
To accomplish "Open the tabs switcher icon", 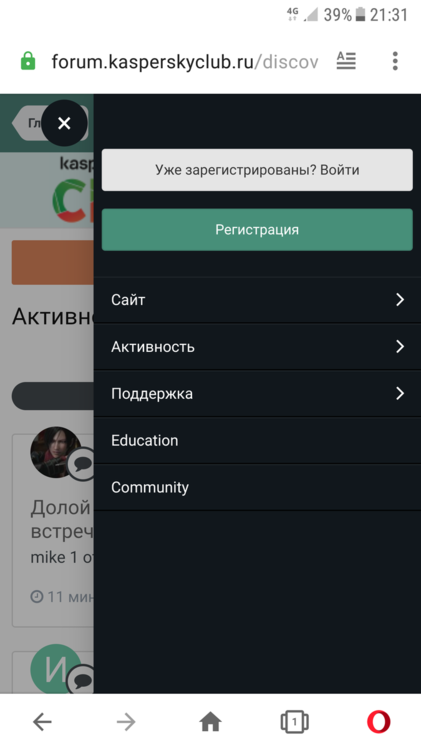I will coord(294,722).
